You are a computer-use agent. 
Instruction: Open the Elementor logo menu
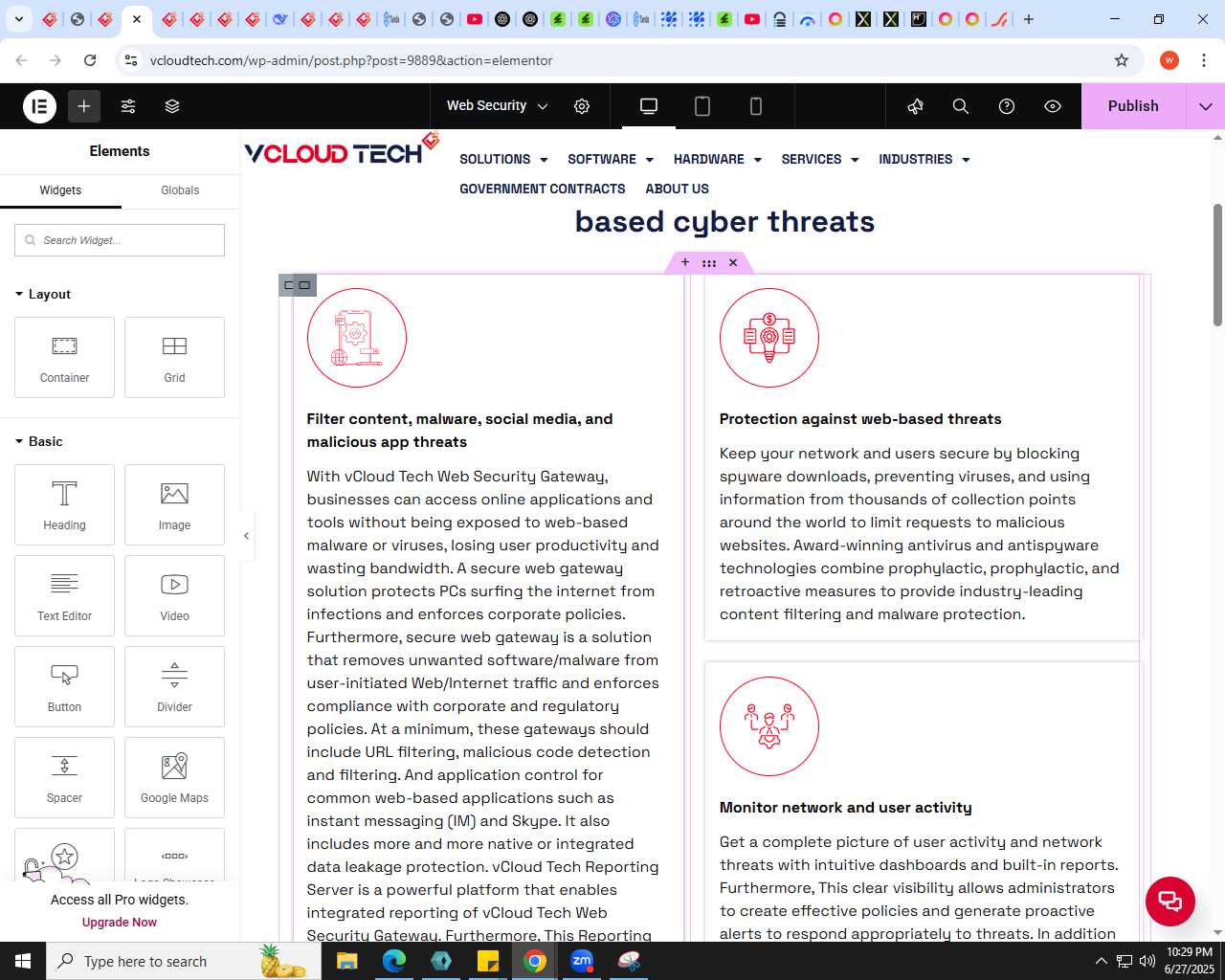coord(40,106)
